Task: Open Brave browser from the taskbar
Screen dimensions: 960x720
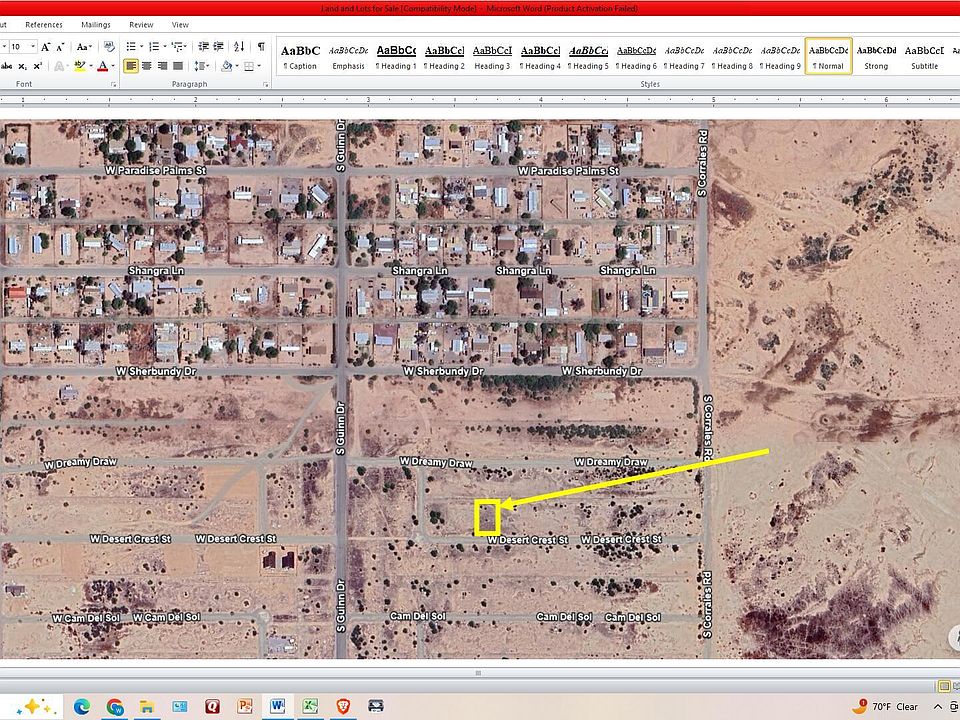Action: tap(343, 707)
